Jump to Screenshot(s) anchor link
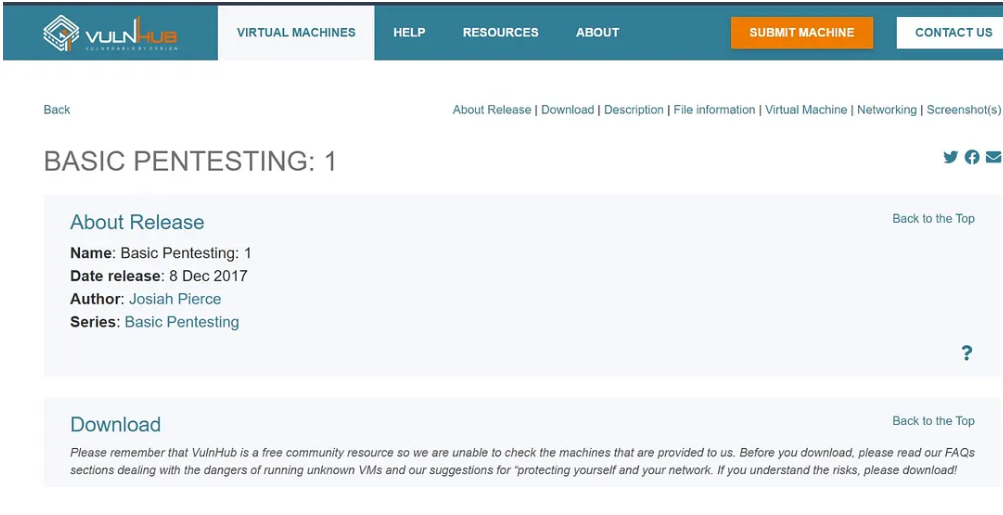This screenshot has height=515, width=1003. [964, 109]
